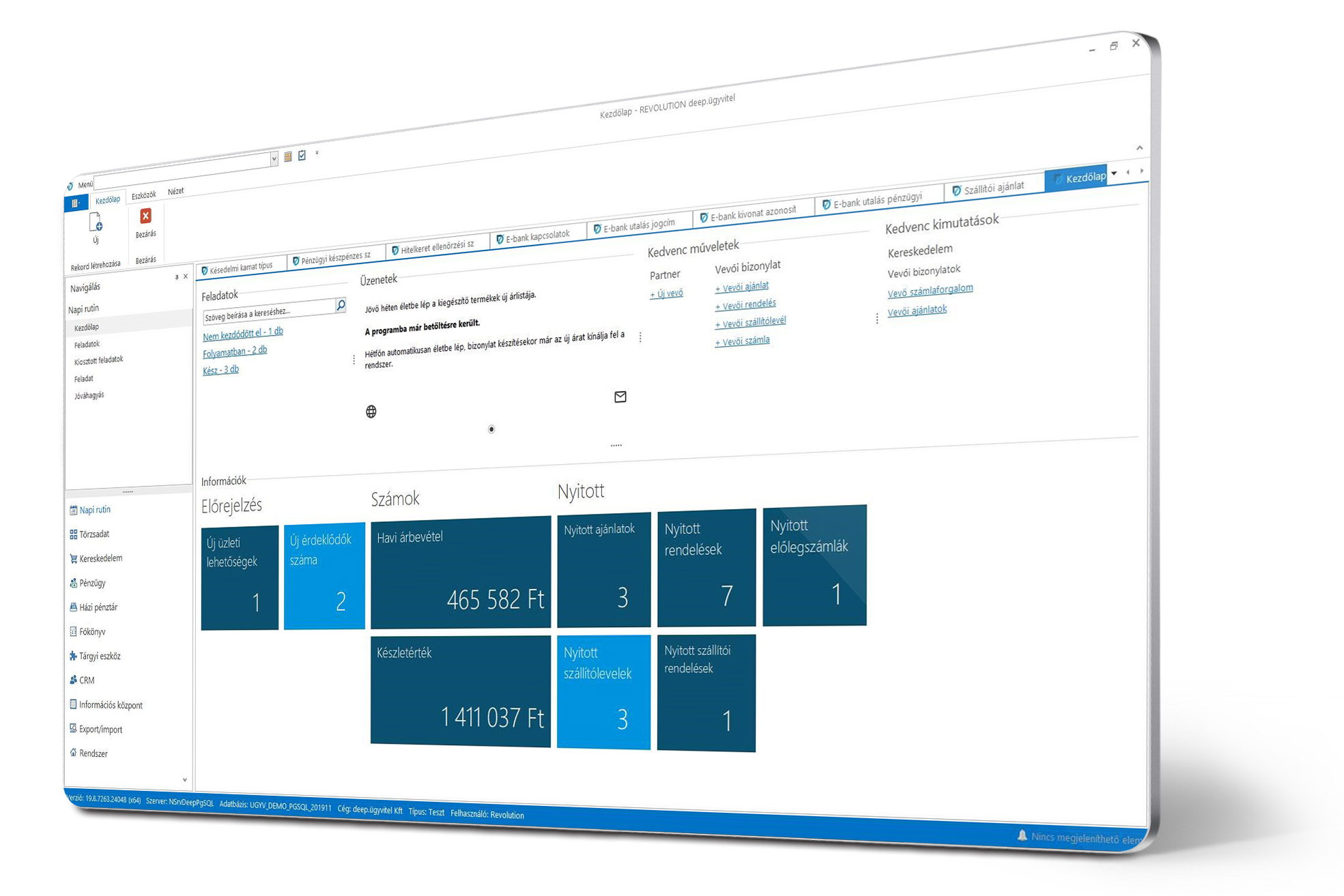Expand the document tab list arrow
The image size is (1344, 896).
click(1114, 173)
